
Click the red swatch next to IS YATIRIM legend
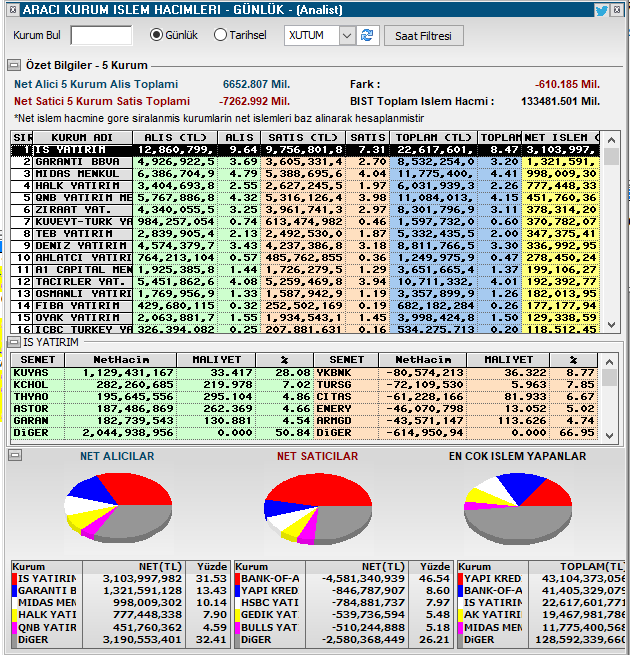coord(14,579)
